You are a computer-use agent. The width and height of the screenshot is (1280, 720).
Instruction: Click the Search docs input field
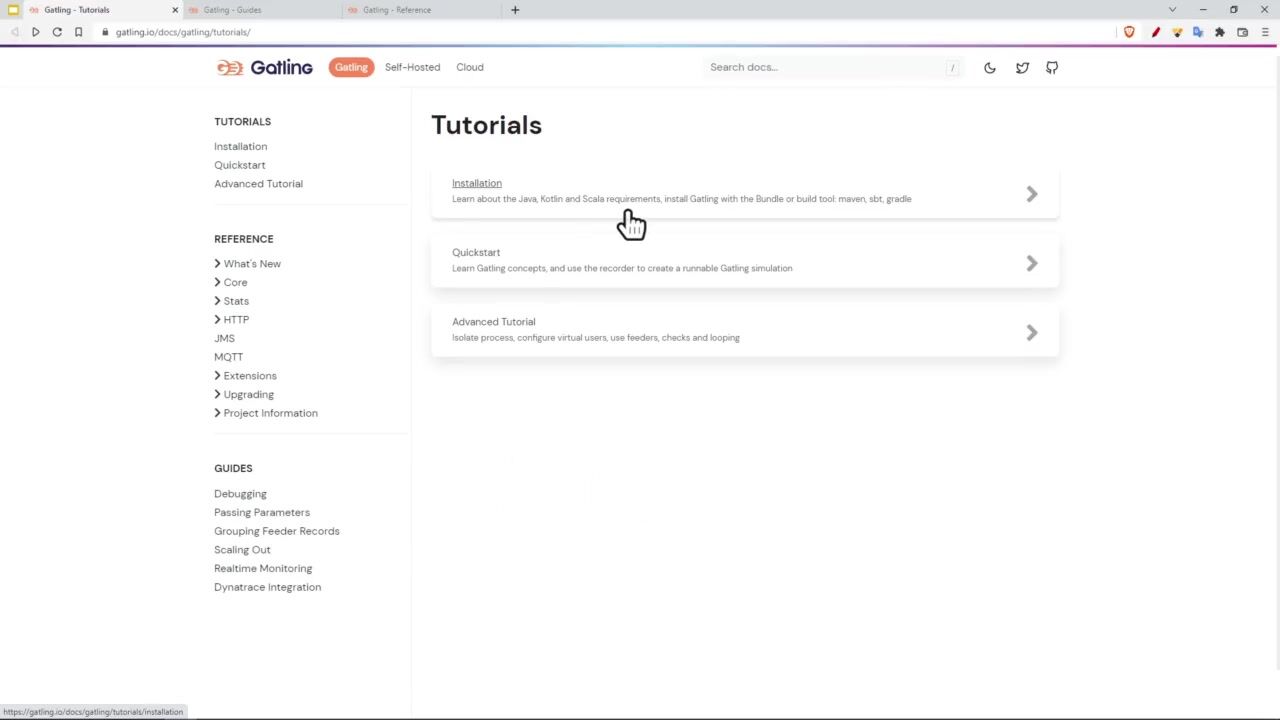(x=825, y=67)
